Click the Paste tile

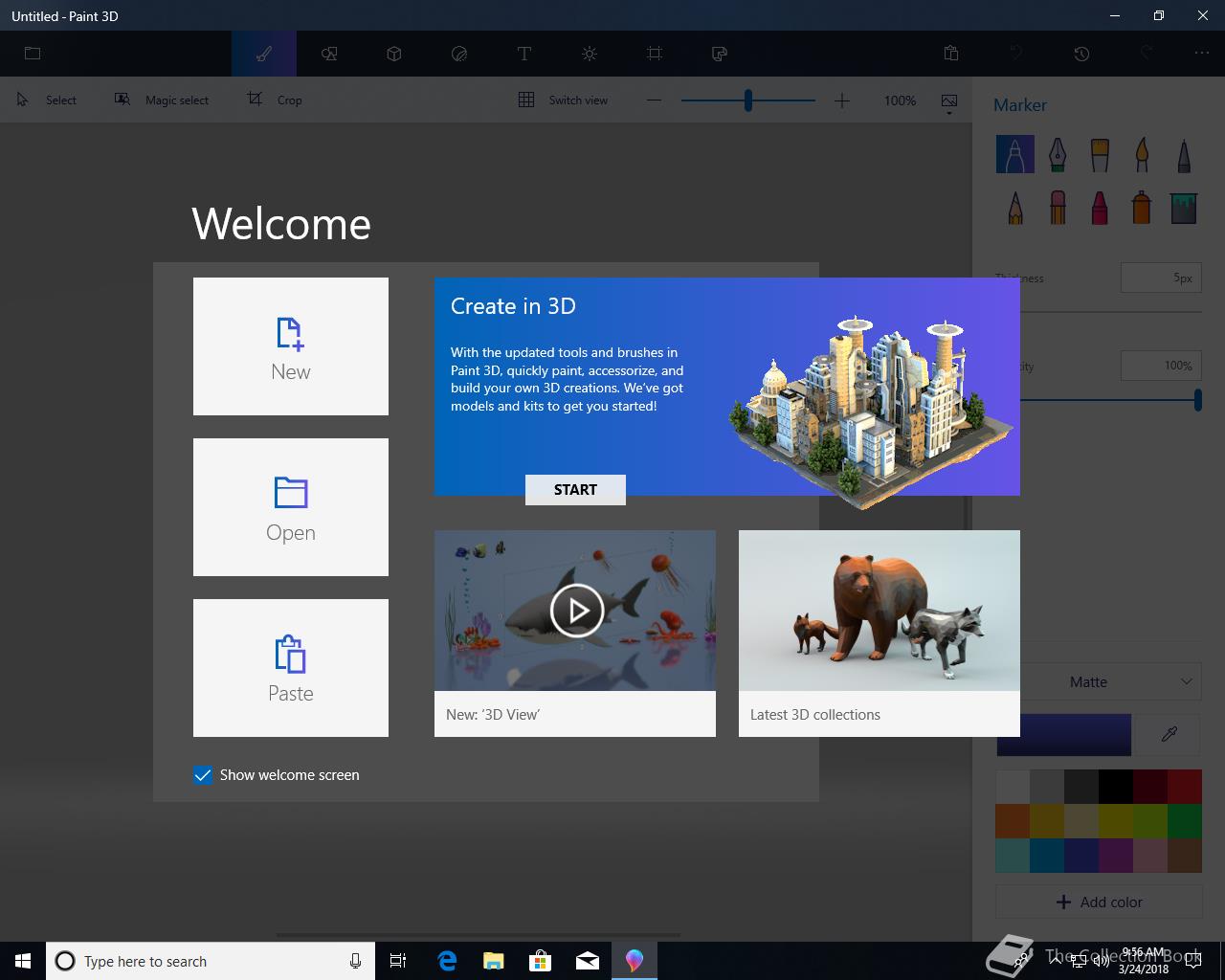[291, 668]
